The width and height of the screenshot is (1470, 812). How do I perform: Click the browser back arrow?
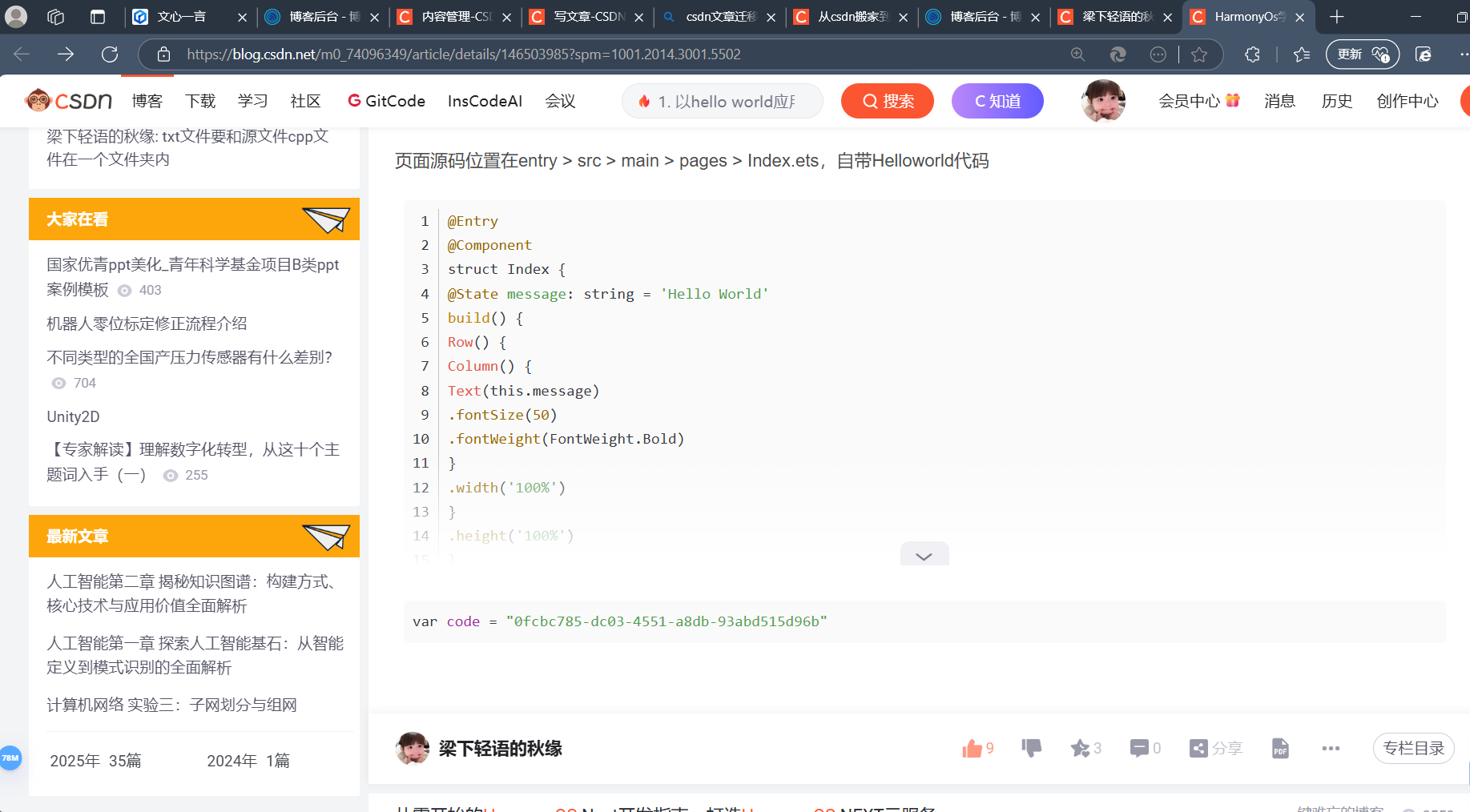[x=22, y=54]
